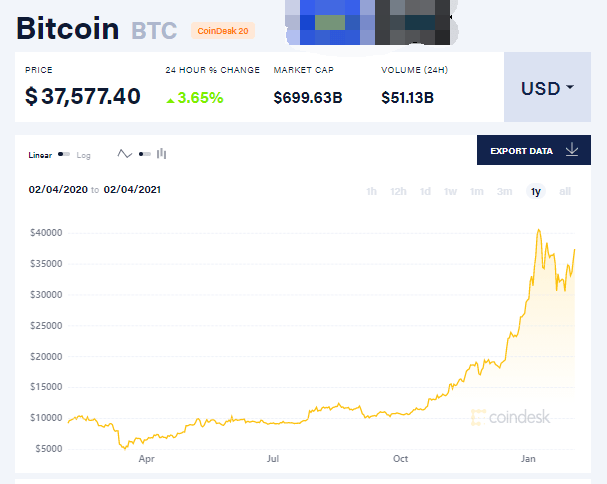The image size is (607, 484).
Task: Click the coindesk watermark logo on chart
Action: coord(508,416)
